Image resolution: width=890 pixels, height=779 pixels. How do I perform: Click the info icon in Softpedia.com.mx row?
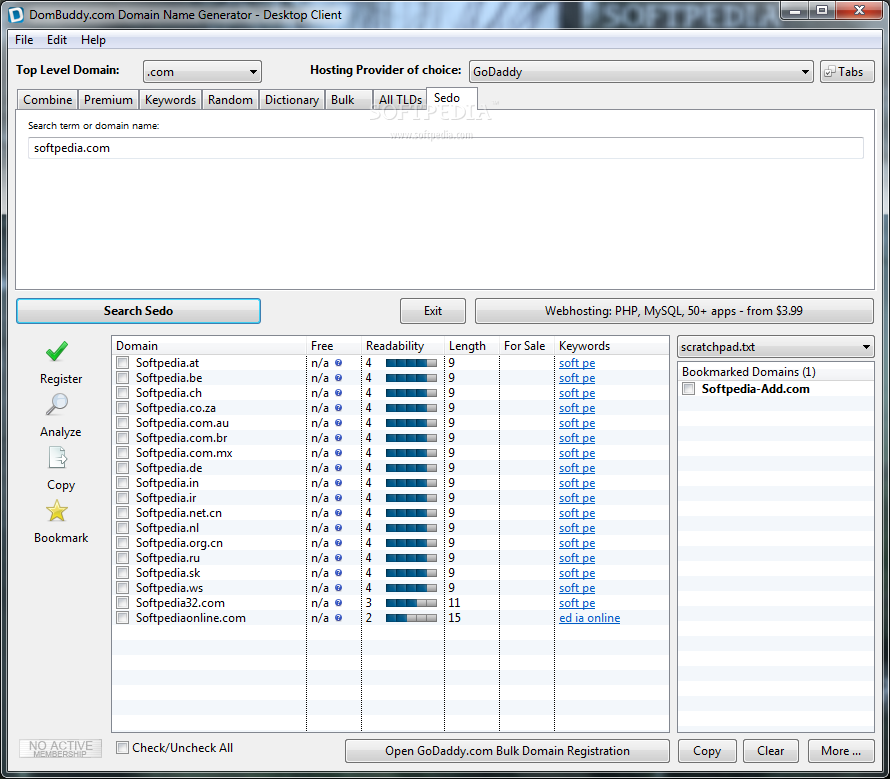(x=338, y=453)
